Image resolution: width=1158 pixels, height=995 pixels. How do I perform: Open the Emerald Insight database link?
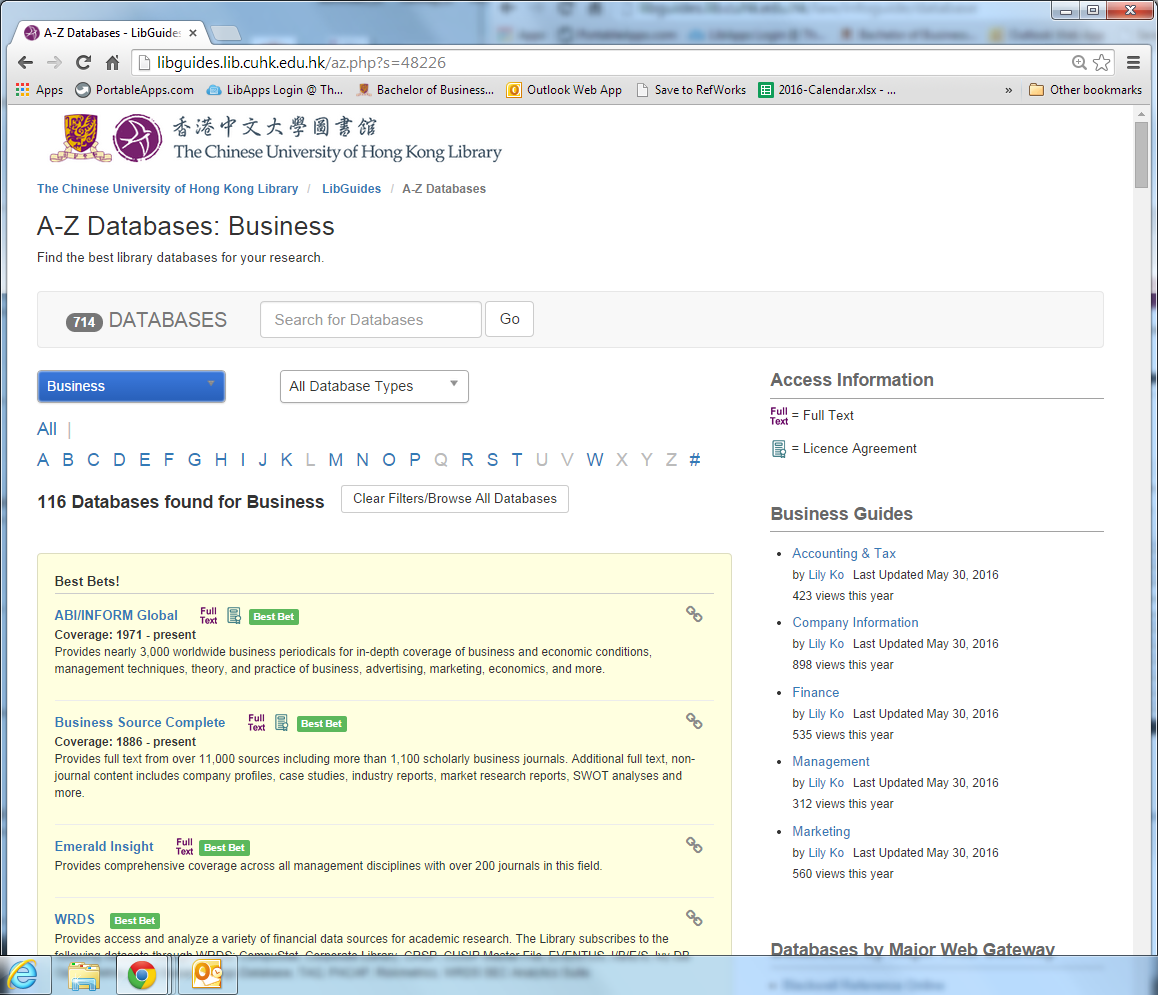pyautogui.click(x=104, y=847)
